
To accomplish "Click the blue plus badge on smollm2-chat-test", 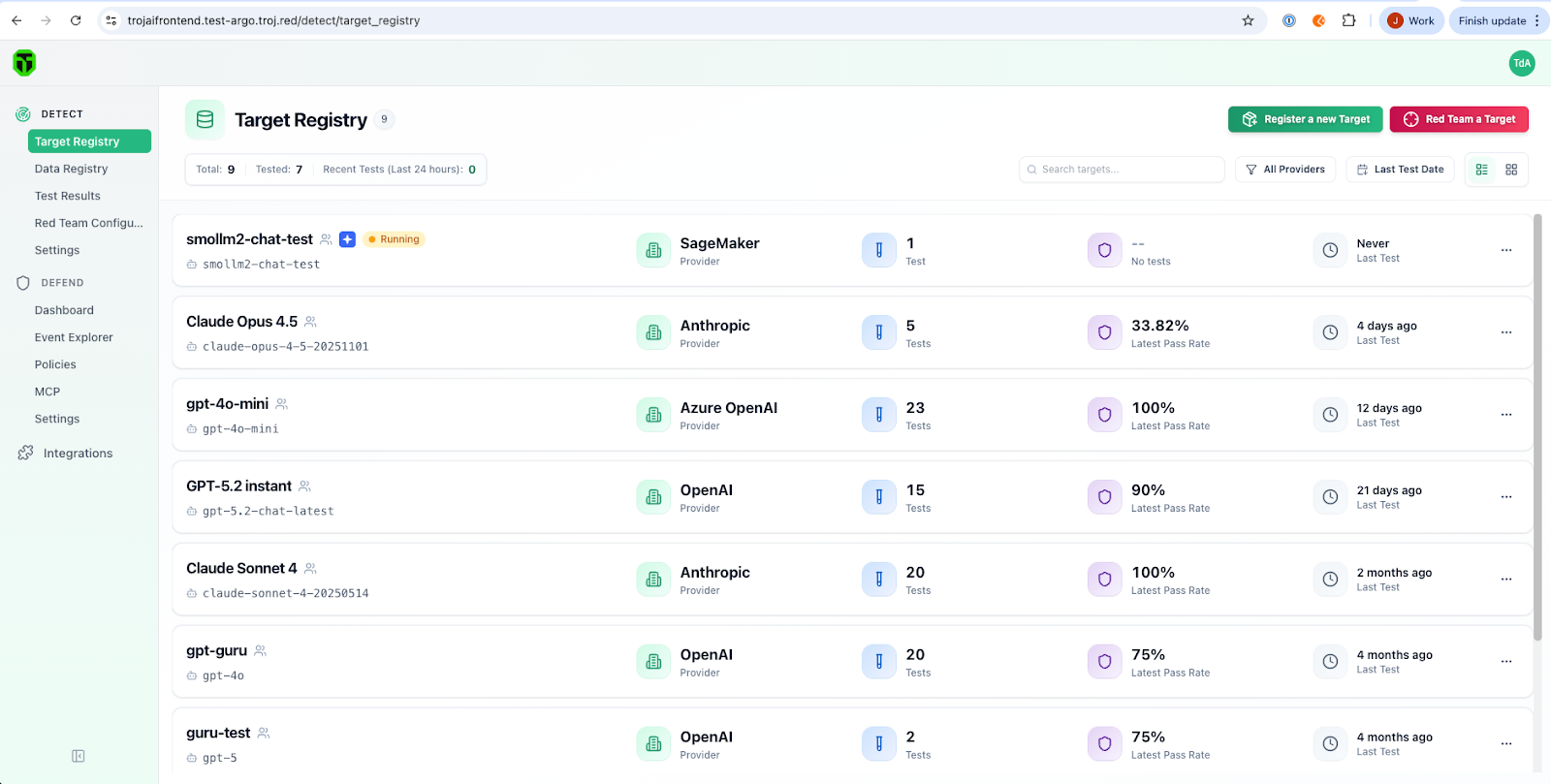I will tap(347, 239).
